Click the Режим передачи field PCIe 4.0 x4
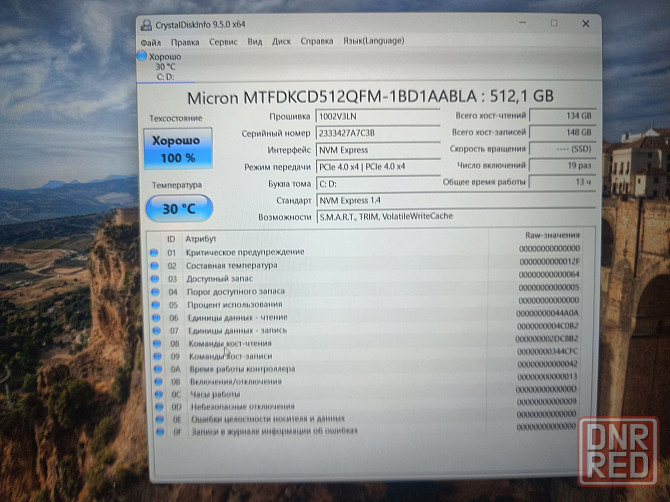Viewport: 670px width, 502px height. click(x=378, y=167)
